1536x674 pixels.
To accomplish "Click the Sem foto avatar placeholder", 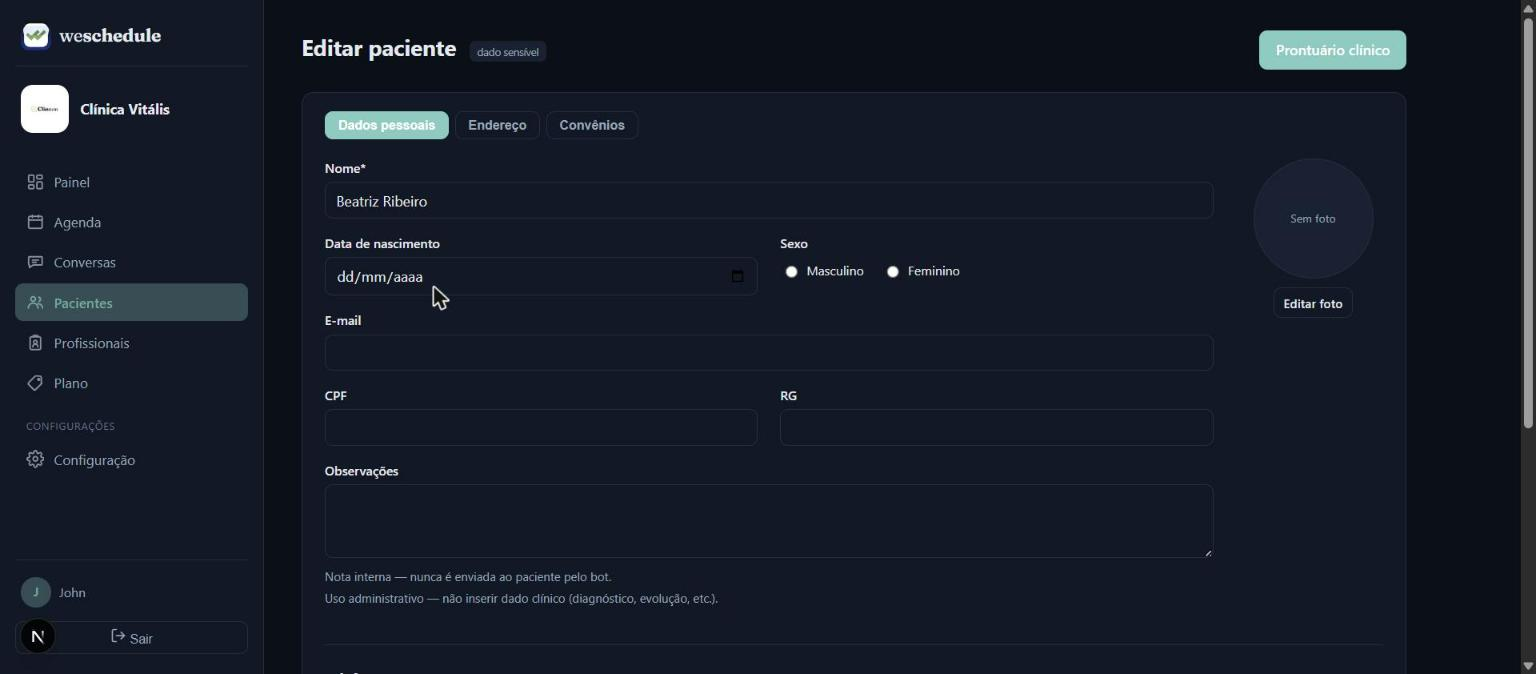I will pyautogui.click(x=1313, y=218).
